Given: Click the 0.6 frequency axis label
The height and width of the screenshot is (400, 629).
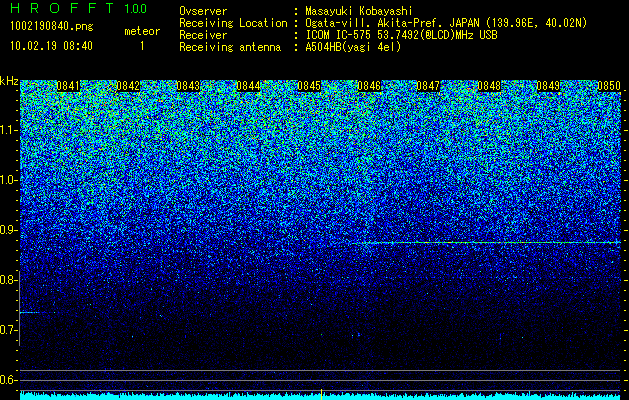Looking at the screenshot, I should (9, 380).
